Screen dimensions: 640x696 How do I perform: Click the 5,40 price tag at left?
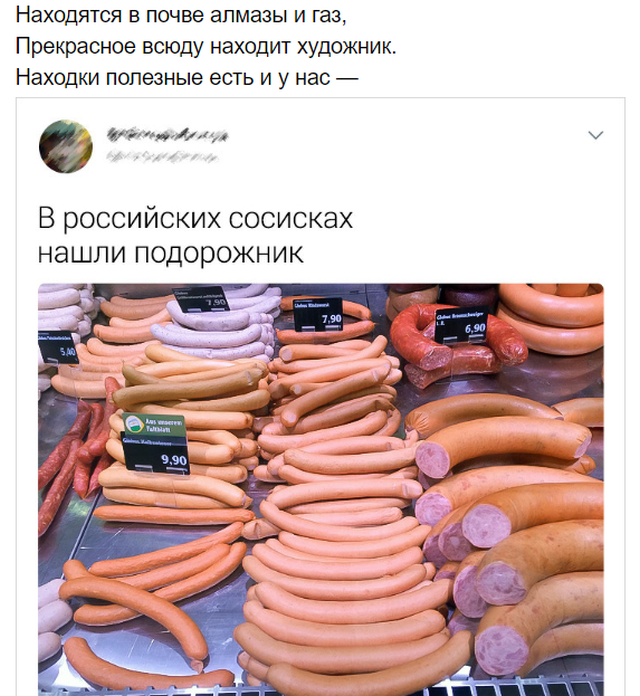click(58, 348)
